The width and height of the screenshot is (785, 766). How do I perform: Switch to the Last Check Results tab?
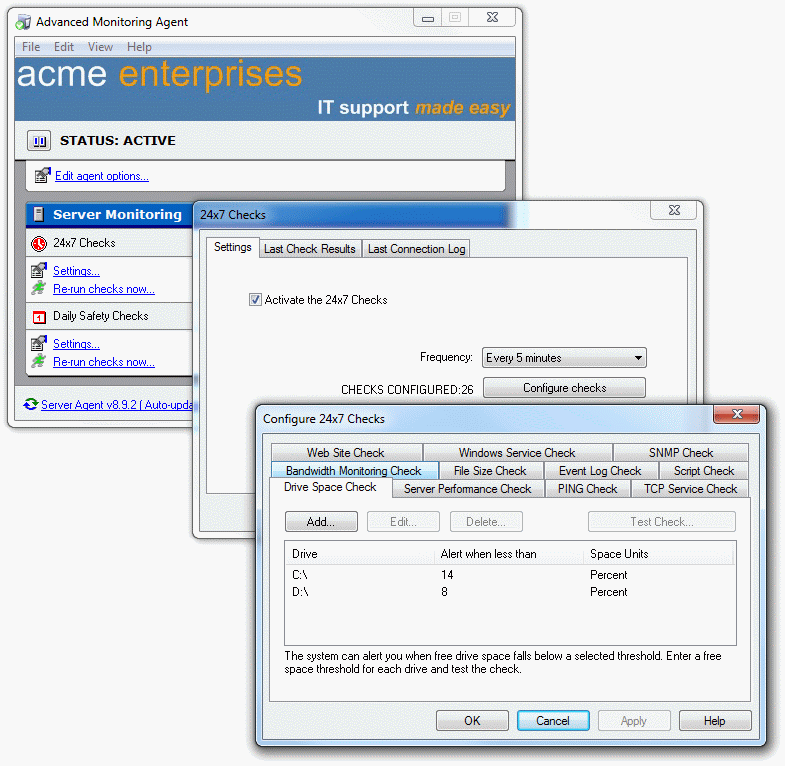click(310, 249)
